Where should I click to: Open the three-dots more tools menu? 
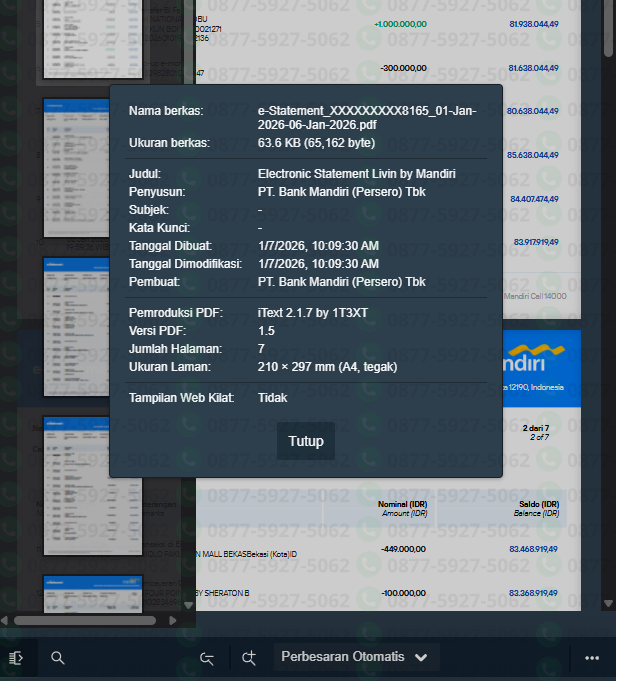[x=592, y=658]
